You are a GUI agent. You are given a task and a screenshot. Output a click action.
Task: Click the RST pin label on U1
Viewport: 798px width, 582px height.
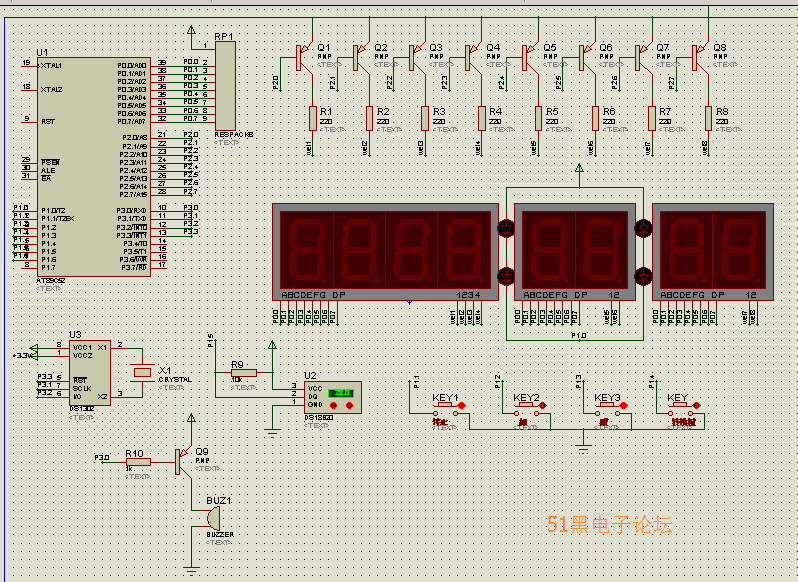pyautogui.click(x=48, y=122)
